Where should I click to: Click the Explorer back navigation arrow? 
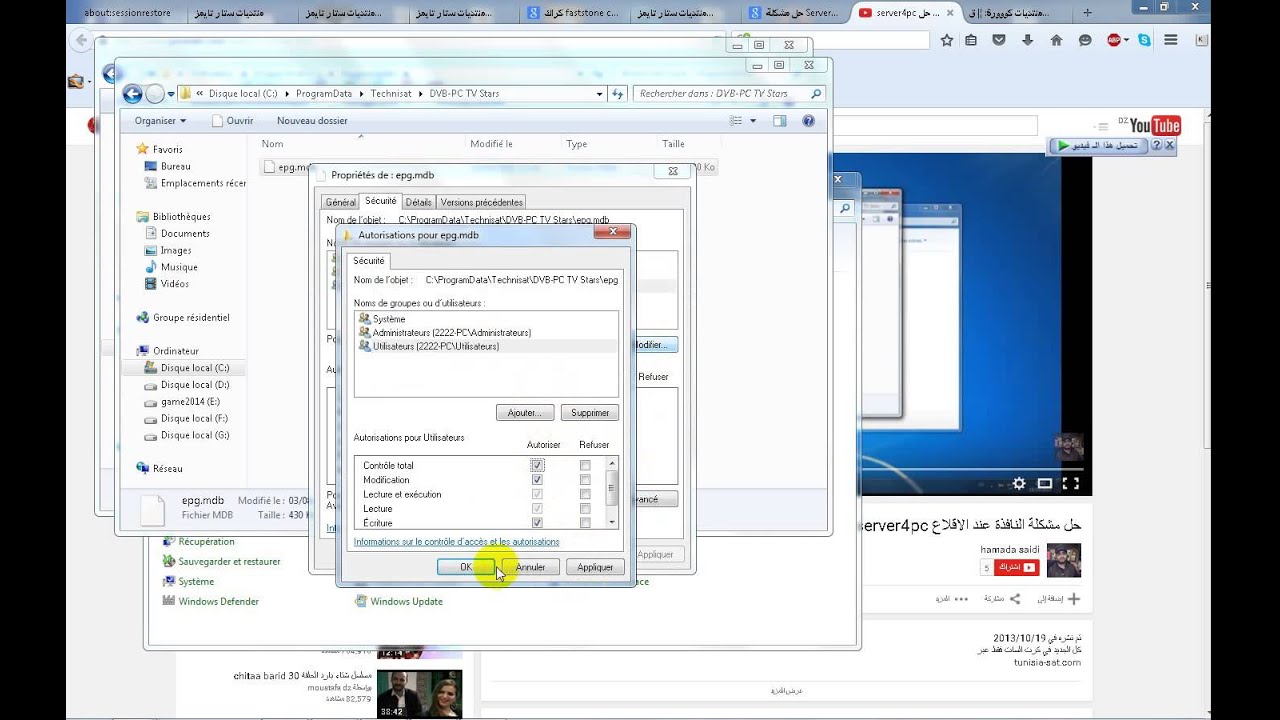(x=132, y=94)
